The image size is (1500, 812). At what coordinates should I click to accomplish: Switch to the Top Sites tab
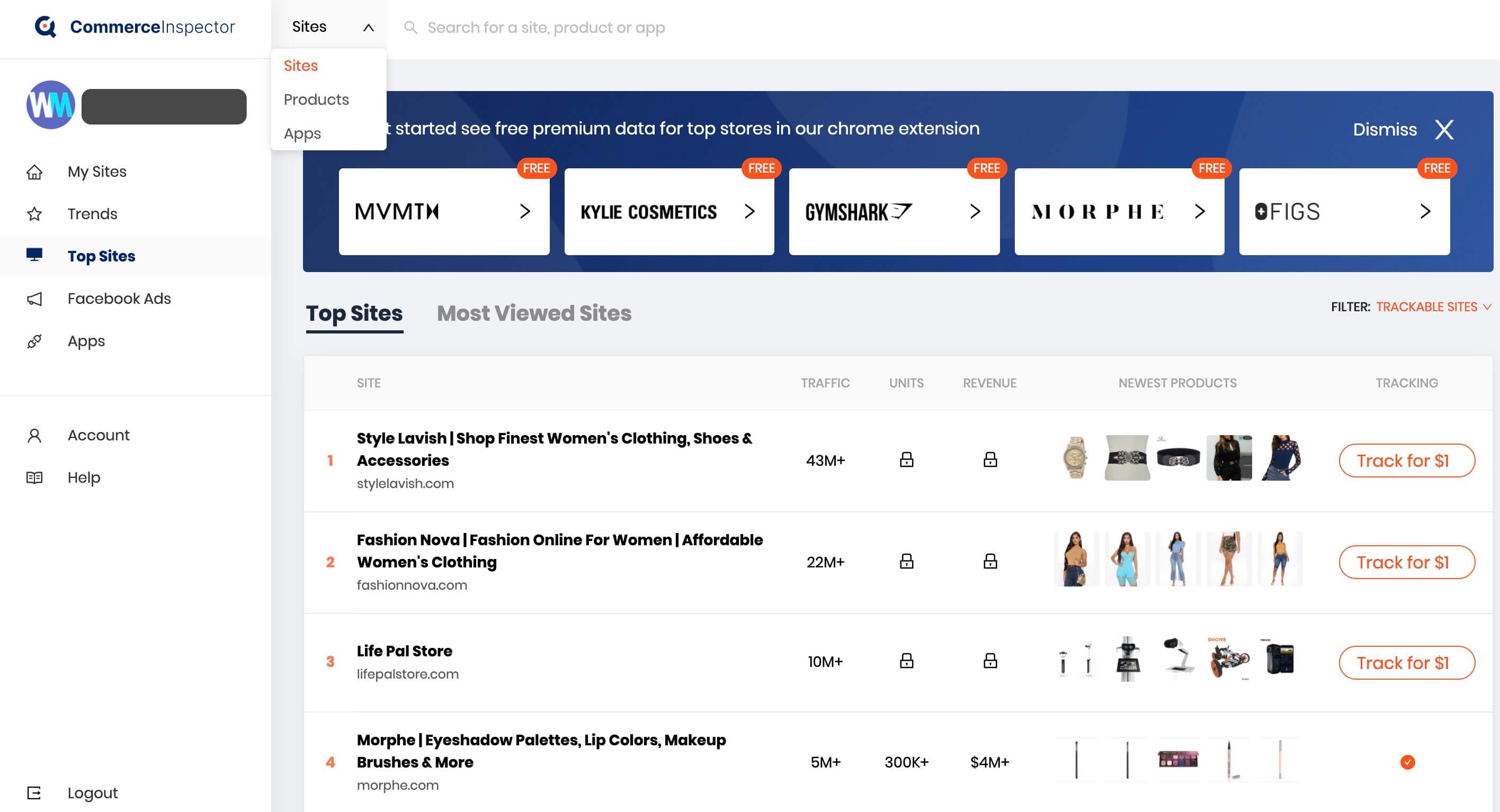[354, 314]
